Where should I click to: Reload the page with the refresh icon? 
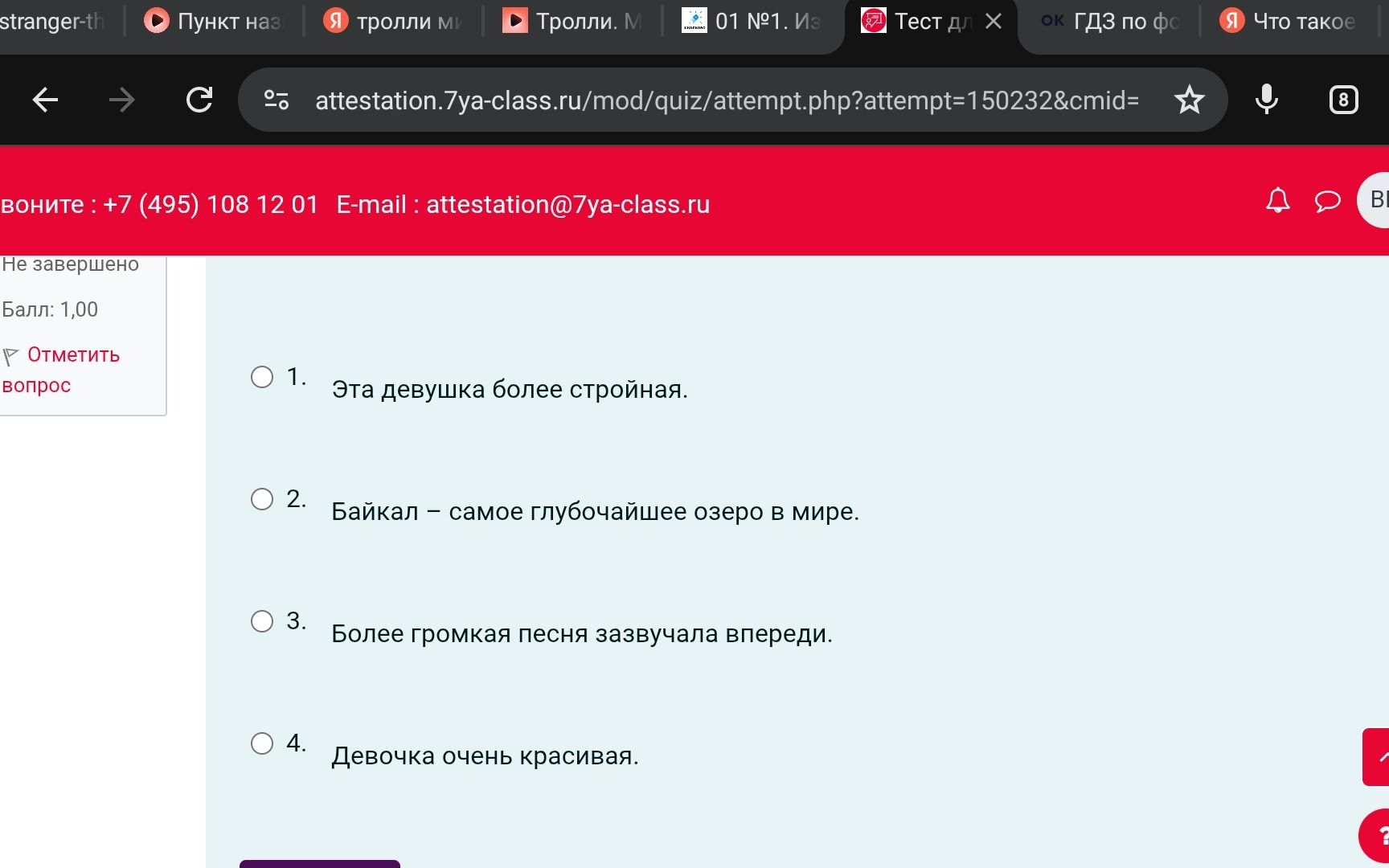(x=199, y=100)
